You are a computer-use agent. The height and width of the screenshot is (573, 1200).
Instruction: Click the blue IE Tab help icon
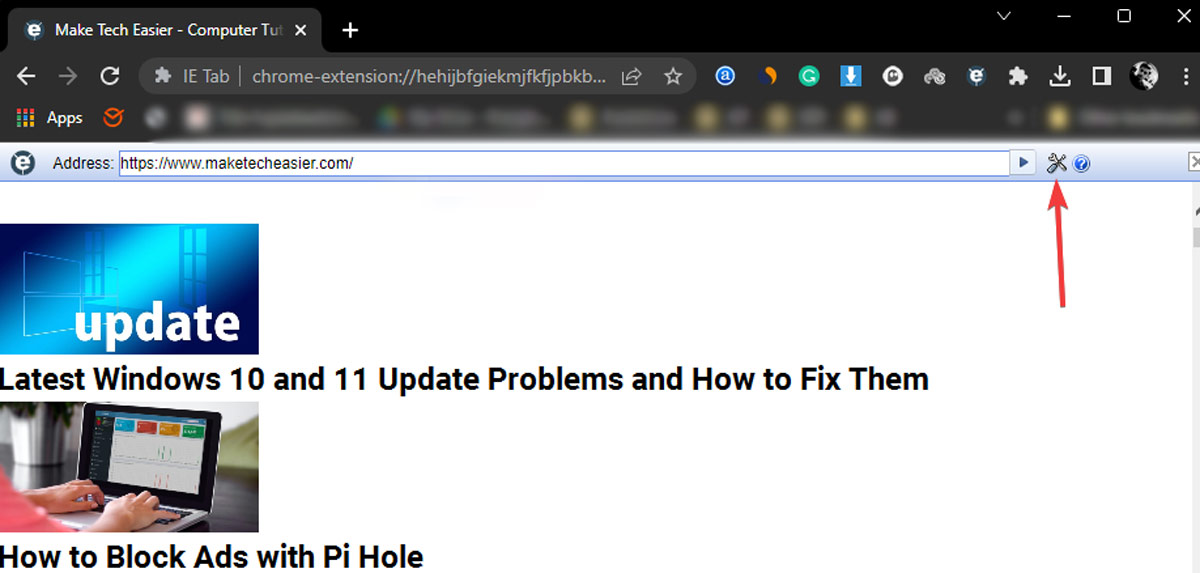(x=1082, y=164)
